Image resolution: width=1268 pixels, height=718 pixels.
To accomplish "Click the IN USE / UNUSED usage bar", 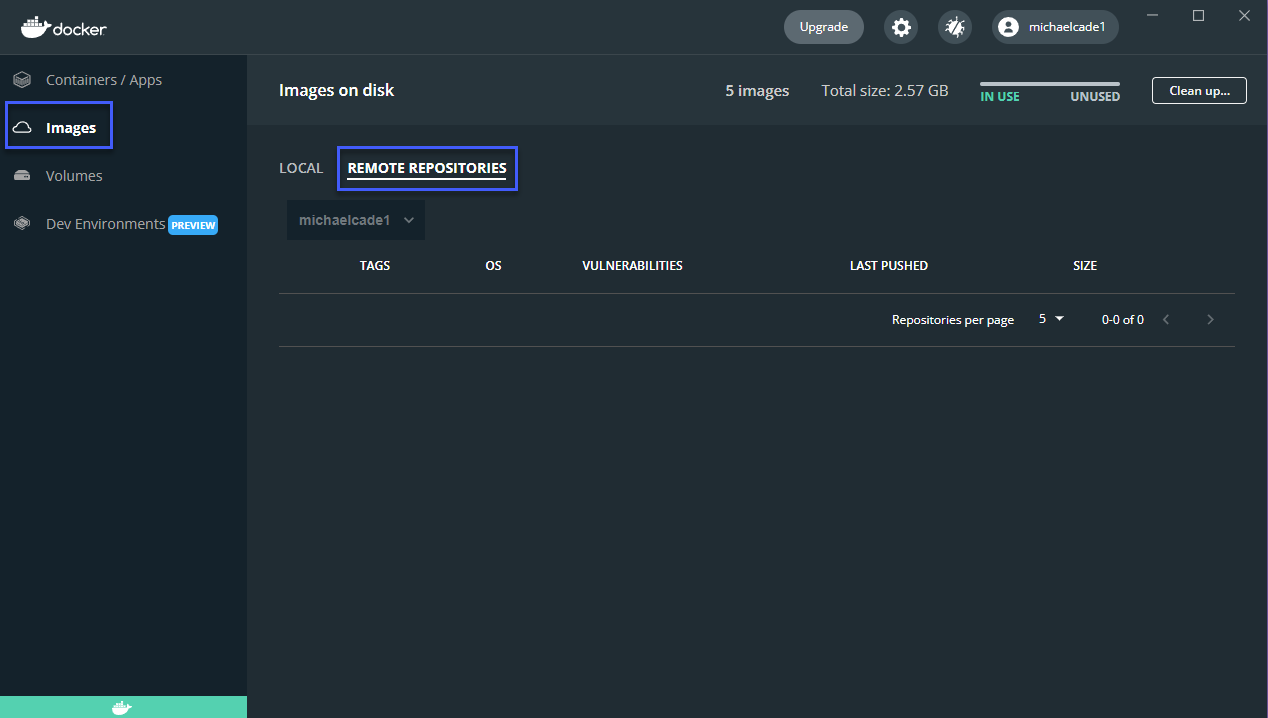I will click(1049, 87).
